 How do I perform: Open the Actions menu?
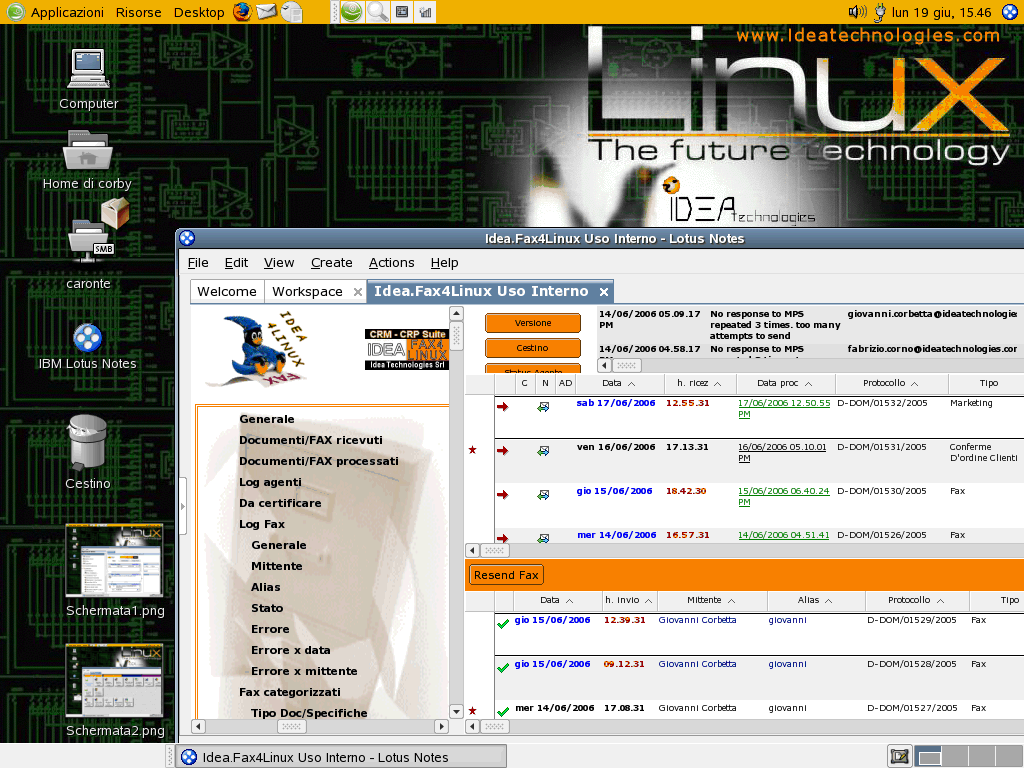coord(391,263)
